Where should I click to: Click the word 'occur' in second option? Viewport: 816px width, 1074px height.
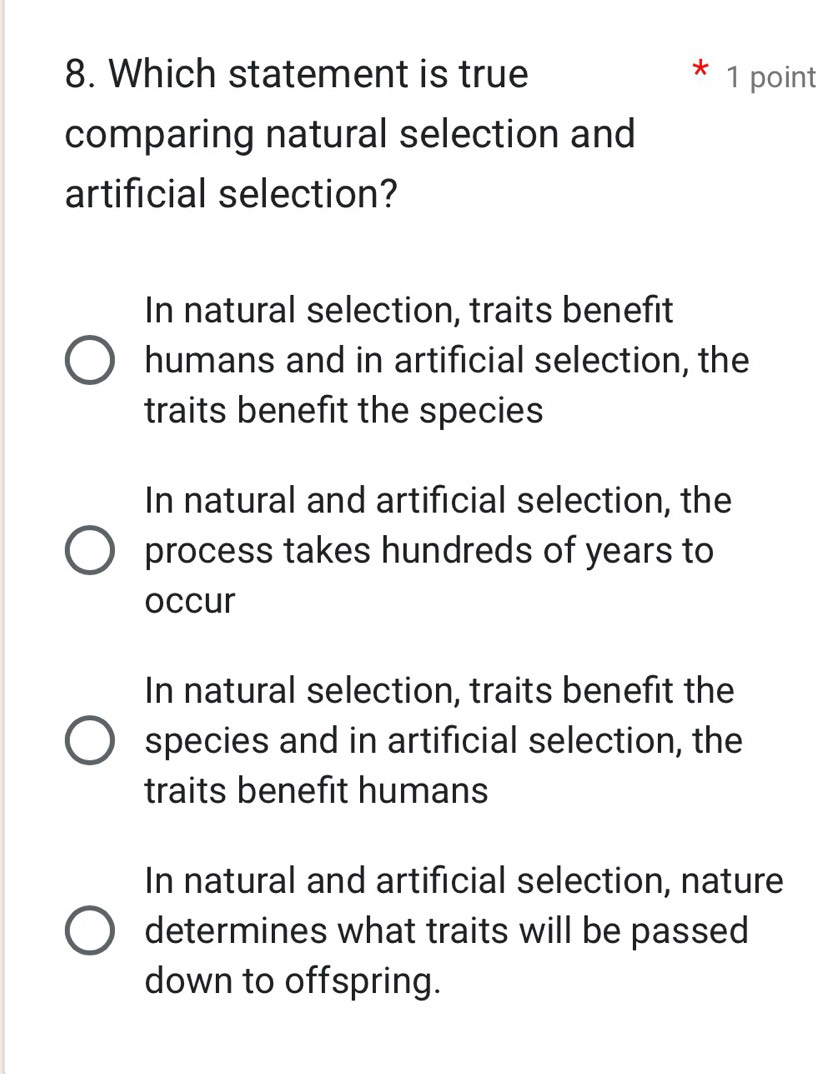[x=190, y=601]
